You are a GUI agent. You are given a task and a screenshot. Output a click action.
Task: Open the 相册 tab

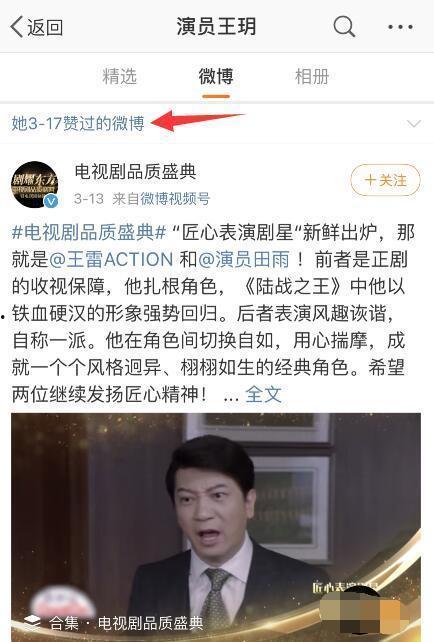312,77
